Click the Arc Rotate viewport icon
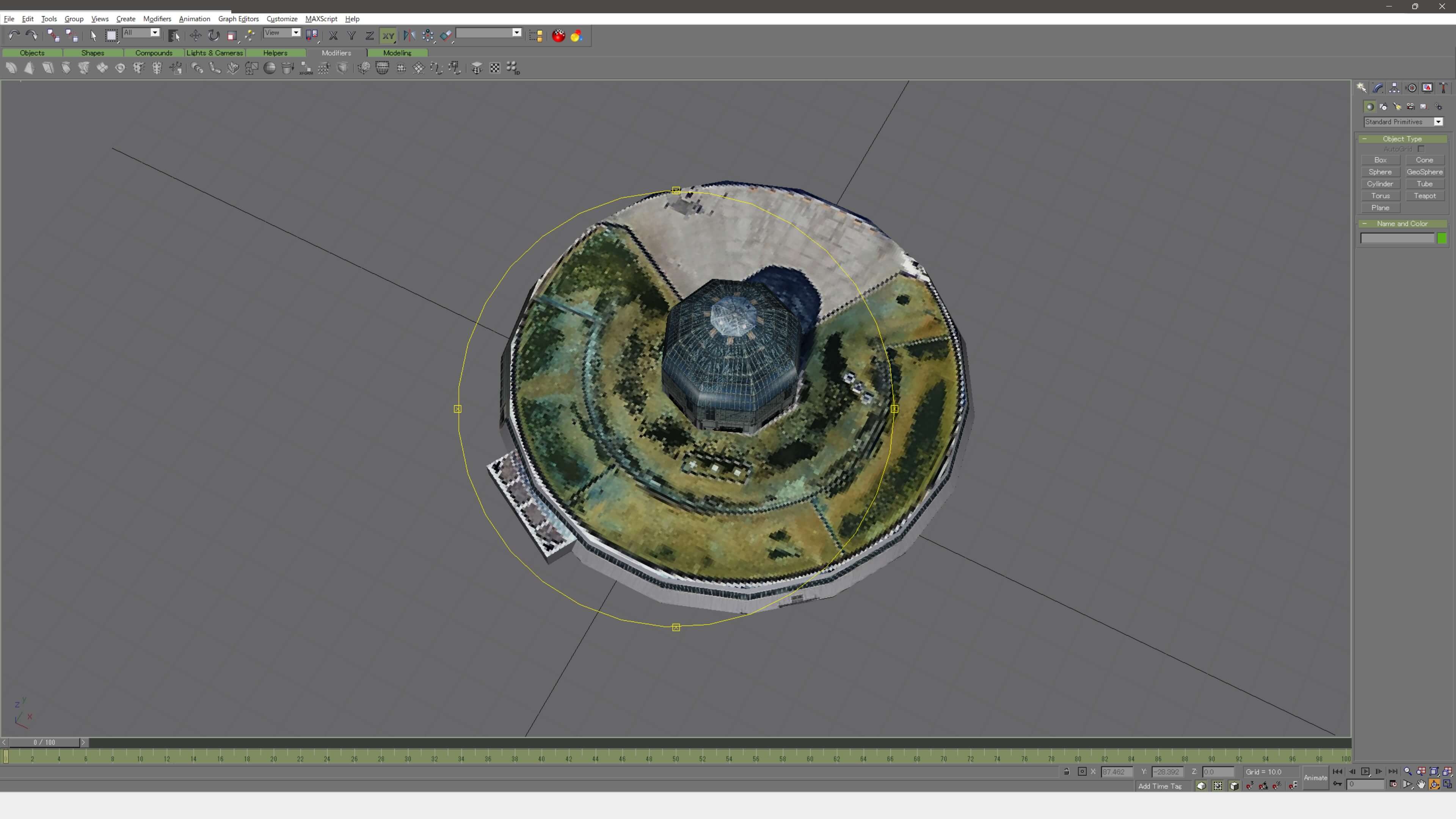The width and height of the screenshot is (1456, 819). point(1434,784)
